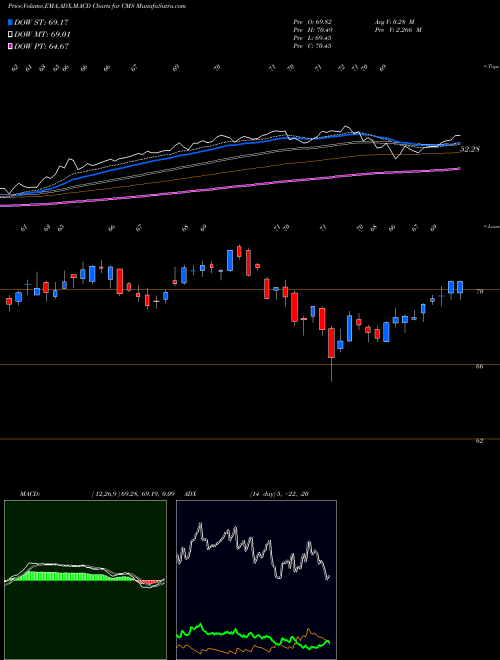Click the 52.28 label on the EMA chart

click(470, 149)
